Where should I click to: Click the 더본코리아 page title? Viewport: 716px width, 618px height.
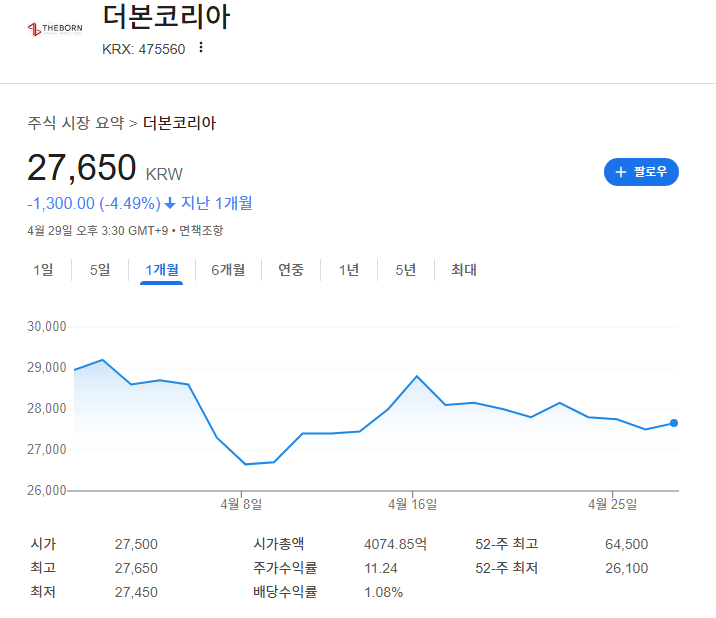166,17
